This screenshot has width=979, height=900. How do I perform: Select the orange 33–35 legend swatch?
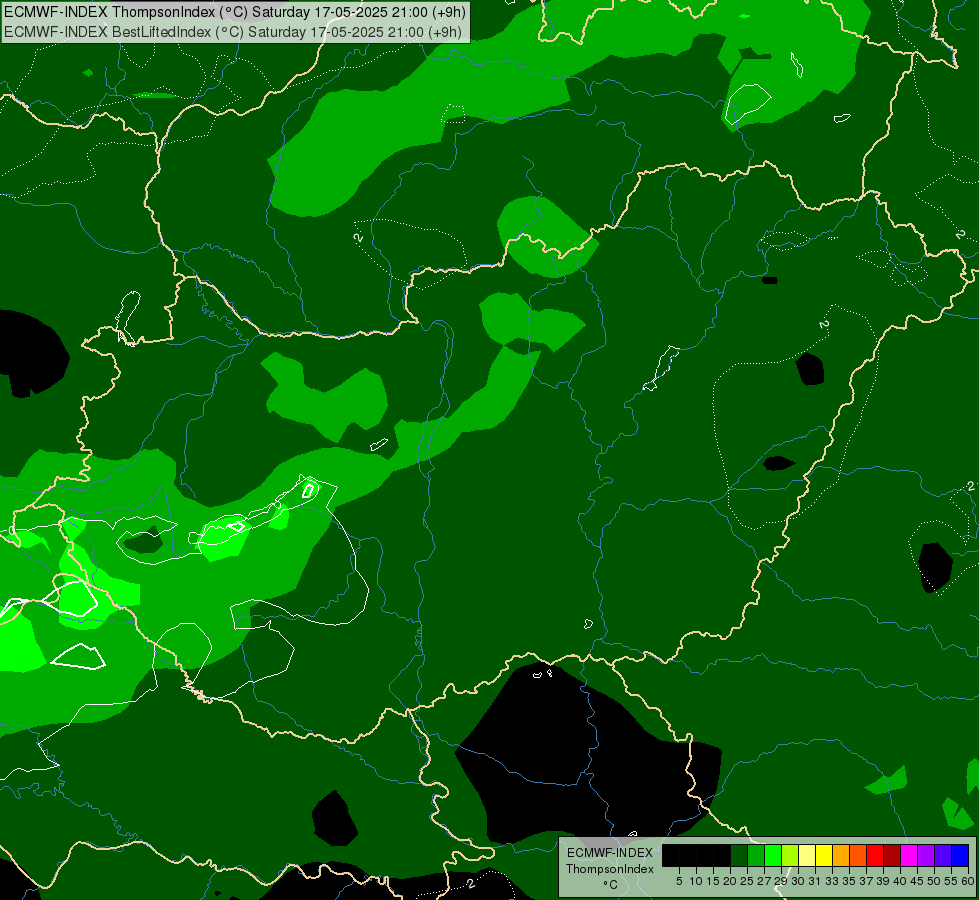coord(841,856)
